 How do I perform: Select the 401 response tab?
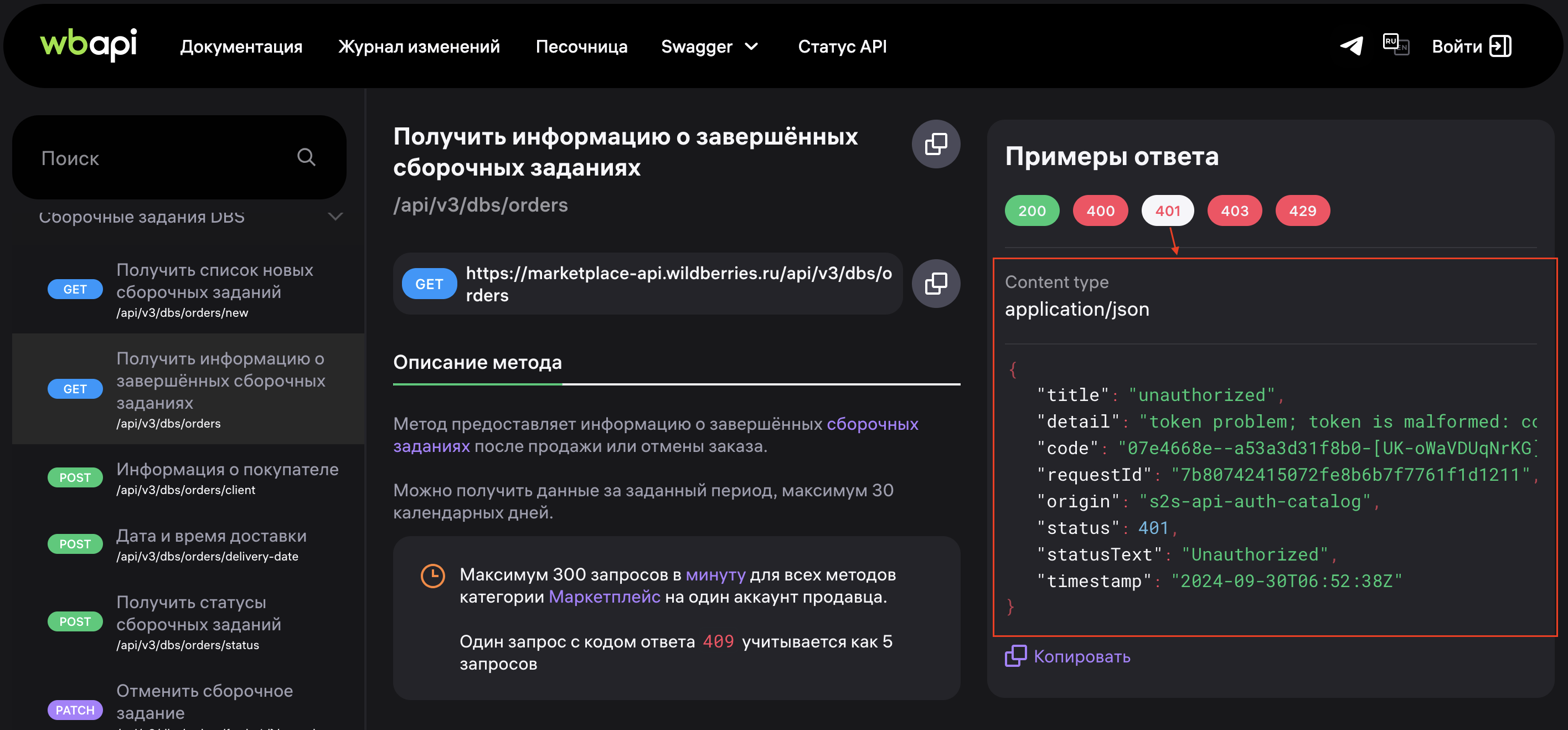(x=1167, y=210)
